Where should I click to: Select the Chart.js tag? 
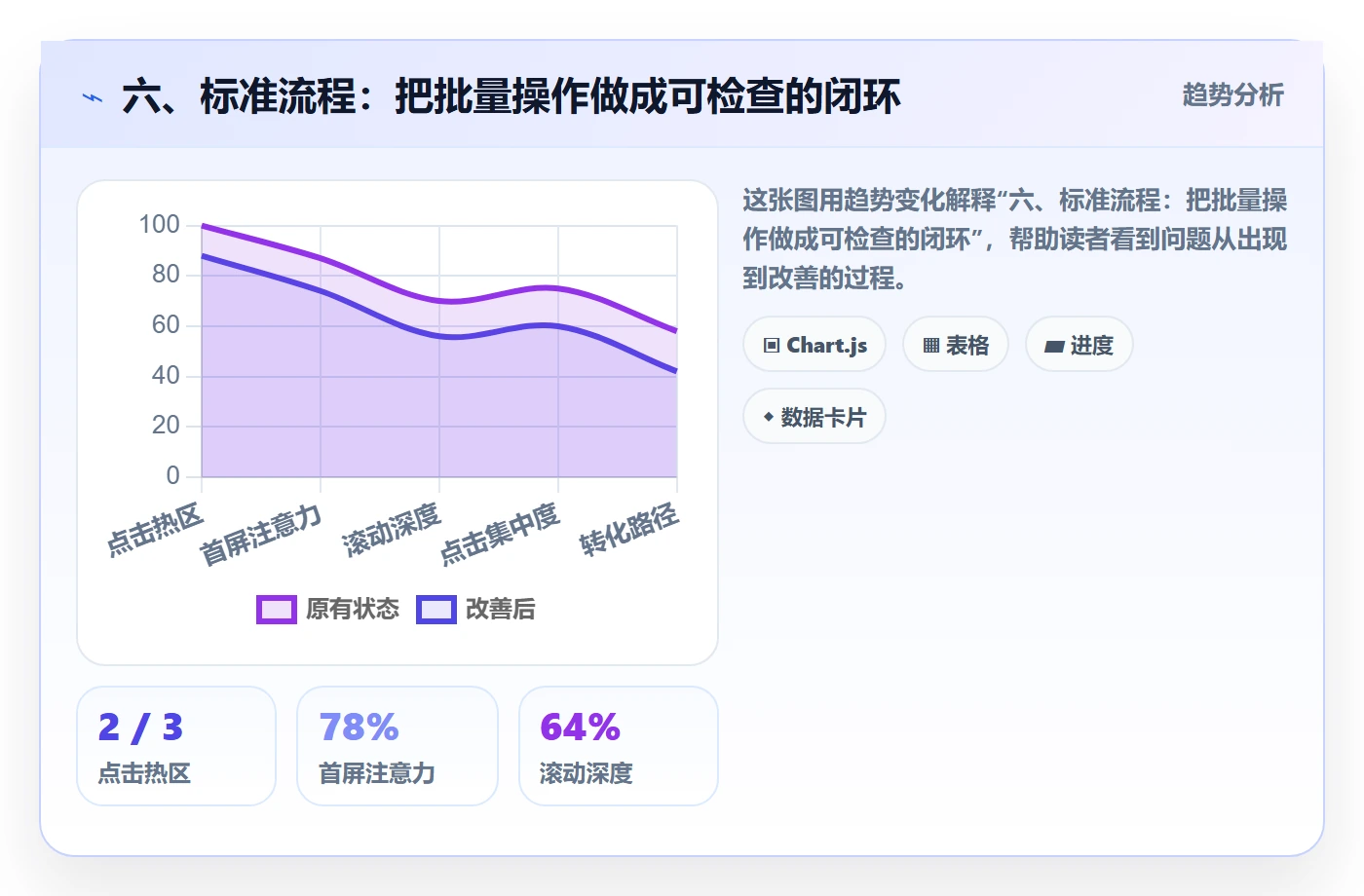(815, 345)
